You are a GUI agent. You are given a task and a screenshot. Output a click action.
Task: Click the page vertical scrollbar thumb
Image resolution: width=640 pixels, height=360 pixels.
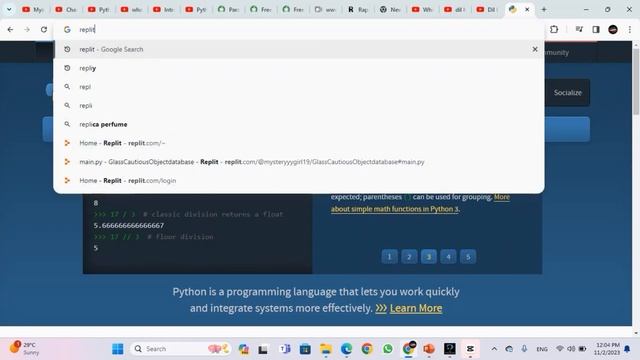coord(636,82)
